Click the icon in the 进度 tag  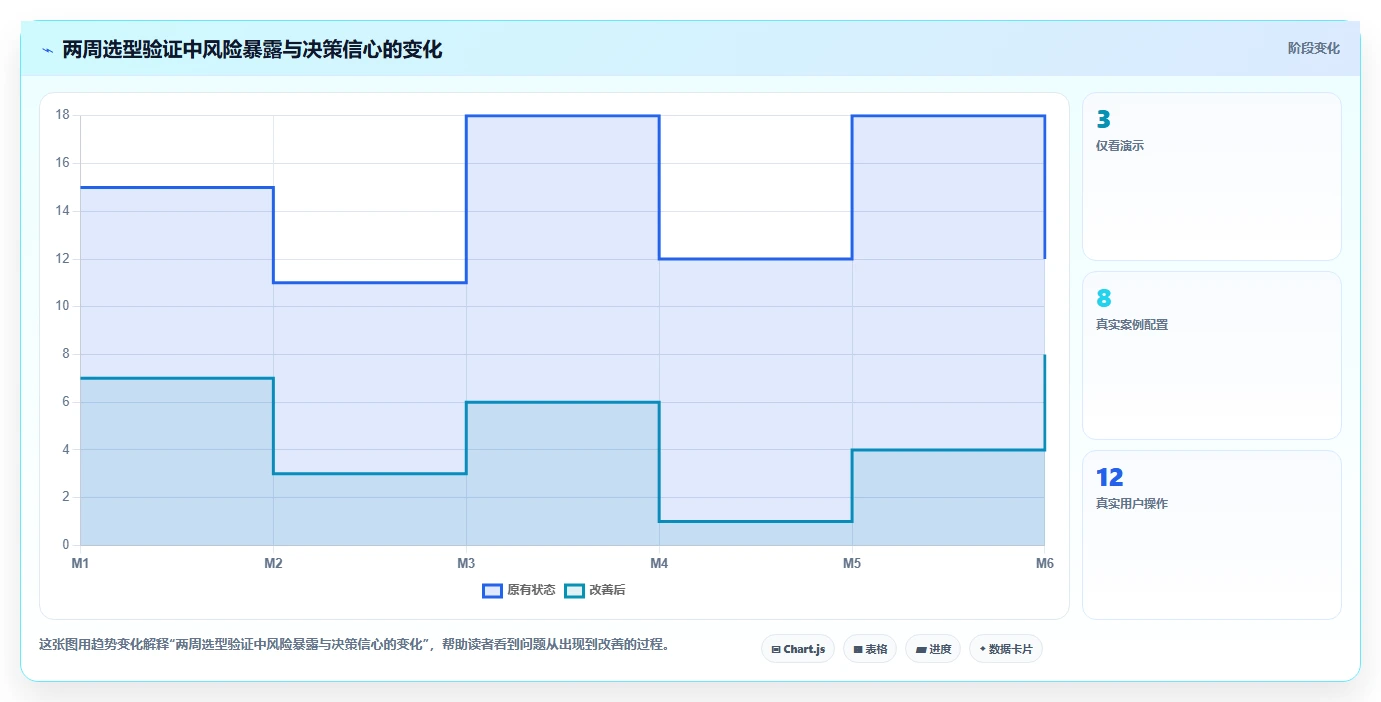click(921, 650)
